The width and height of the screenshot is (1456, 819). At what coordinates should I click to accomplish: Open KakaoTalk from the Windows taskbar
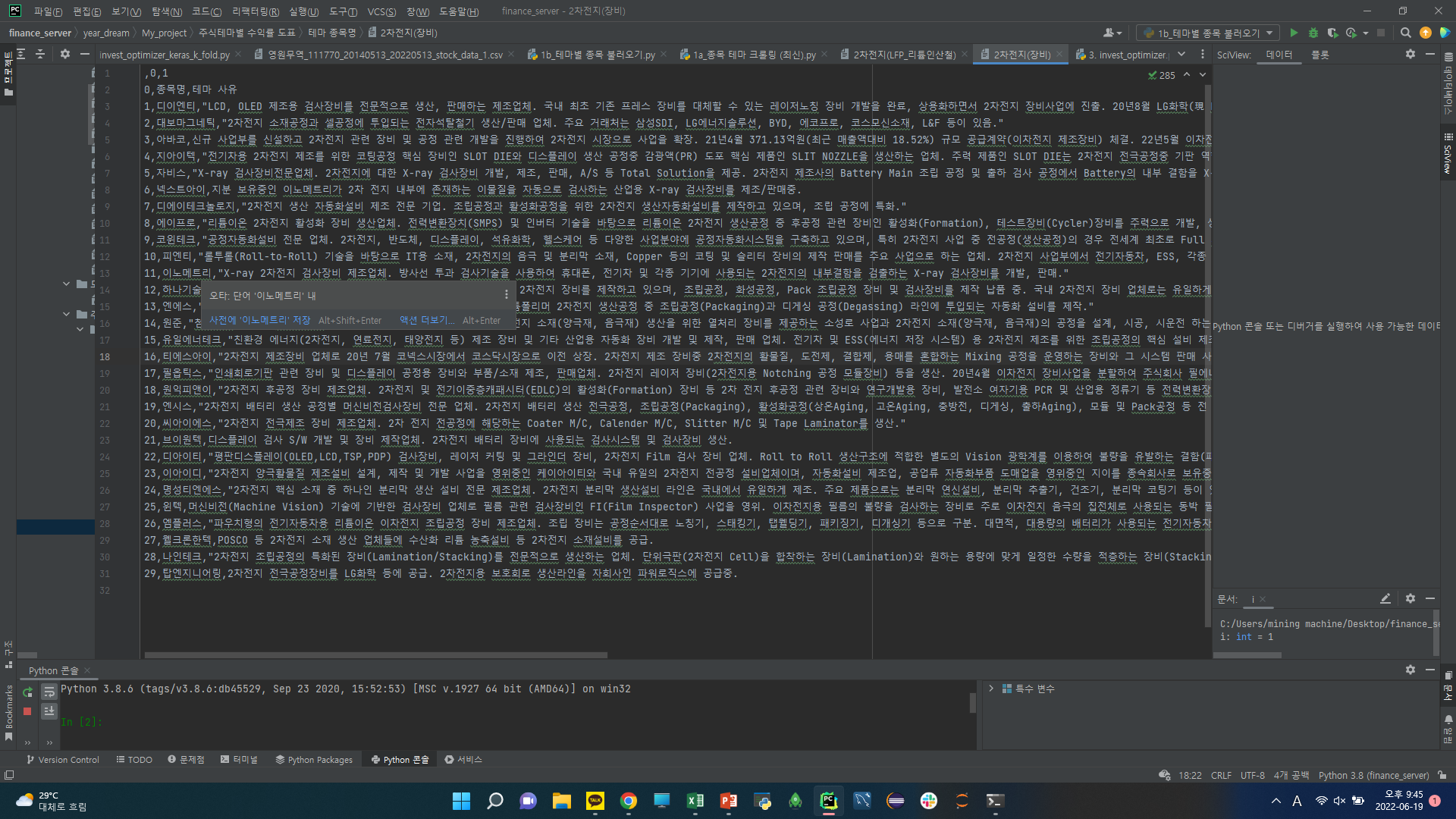tap(595, 801)
